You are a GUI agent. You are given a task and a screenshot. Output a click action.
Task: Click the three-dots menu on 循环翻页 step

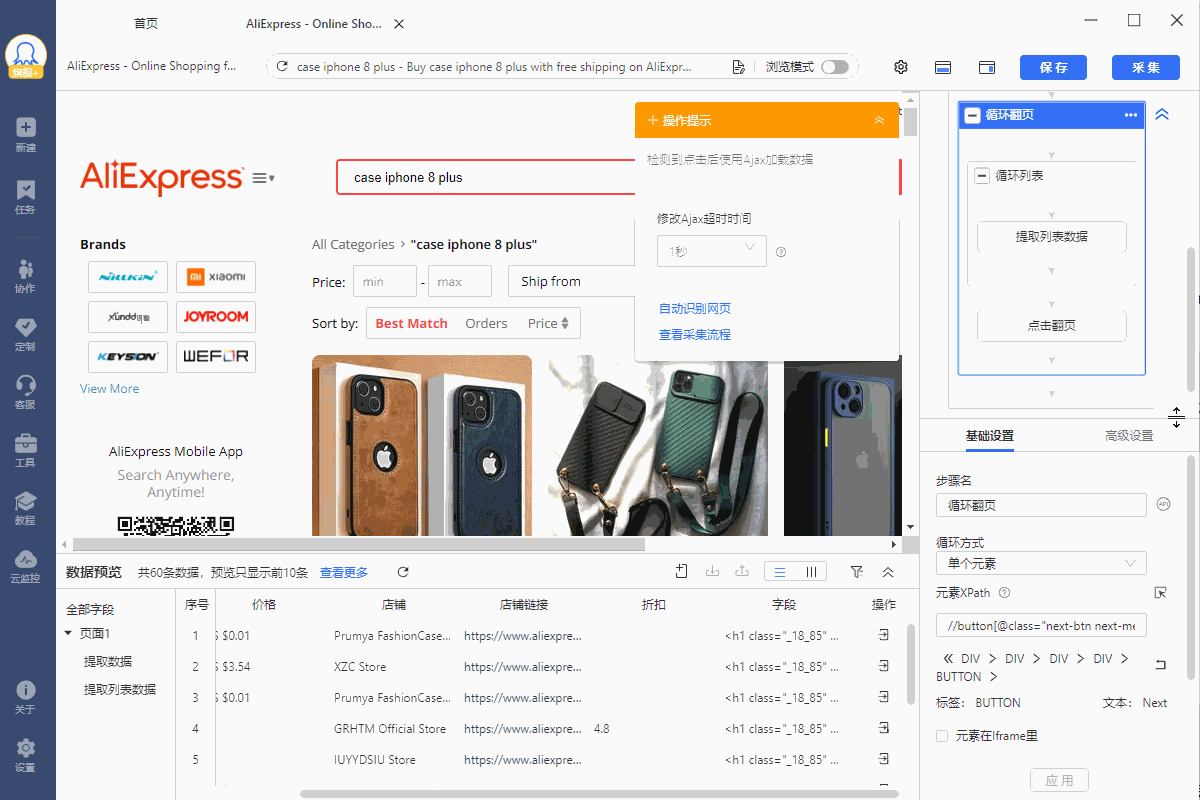pyautogui.click(x=1131, y=115)
